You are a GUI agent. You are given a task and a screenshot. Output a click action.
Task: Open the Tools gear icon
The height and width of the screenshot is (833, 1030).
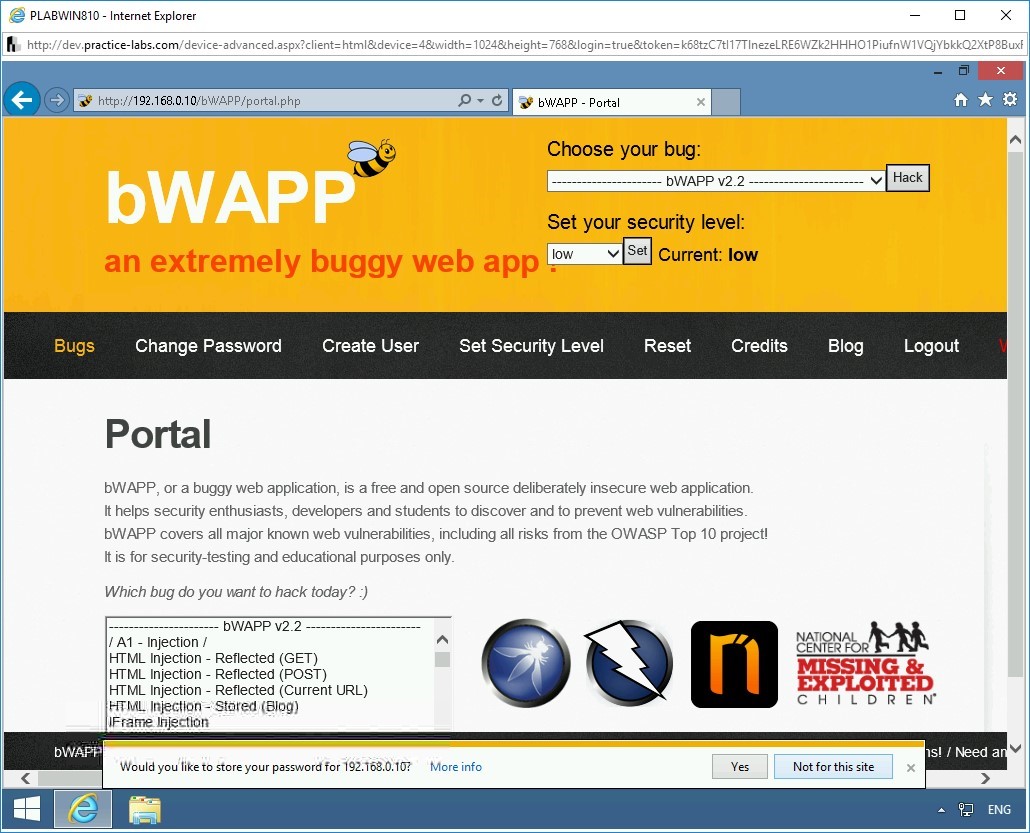[1010, 100]
